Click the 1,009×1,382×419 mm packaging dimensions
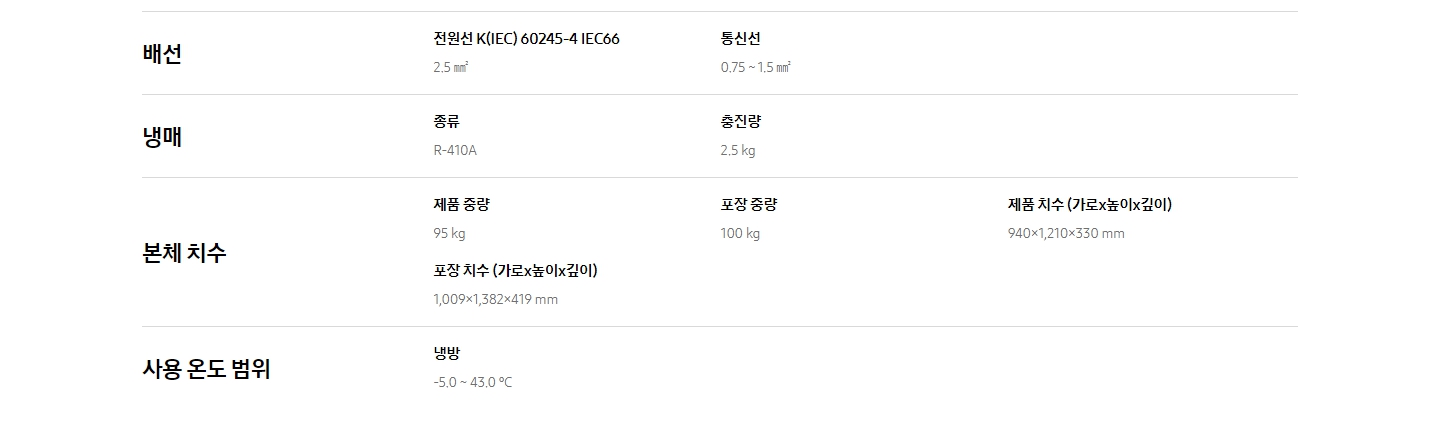The height and width of the screenshot is (430, 1440). tap(496, 299)
